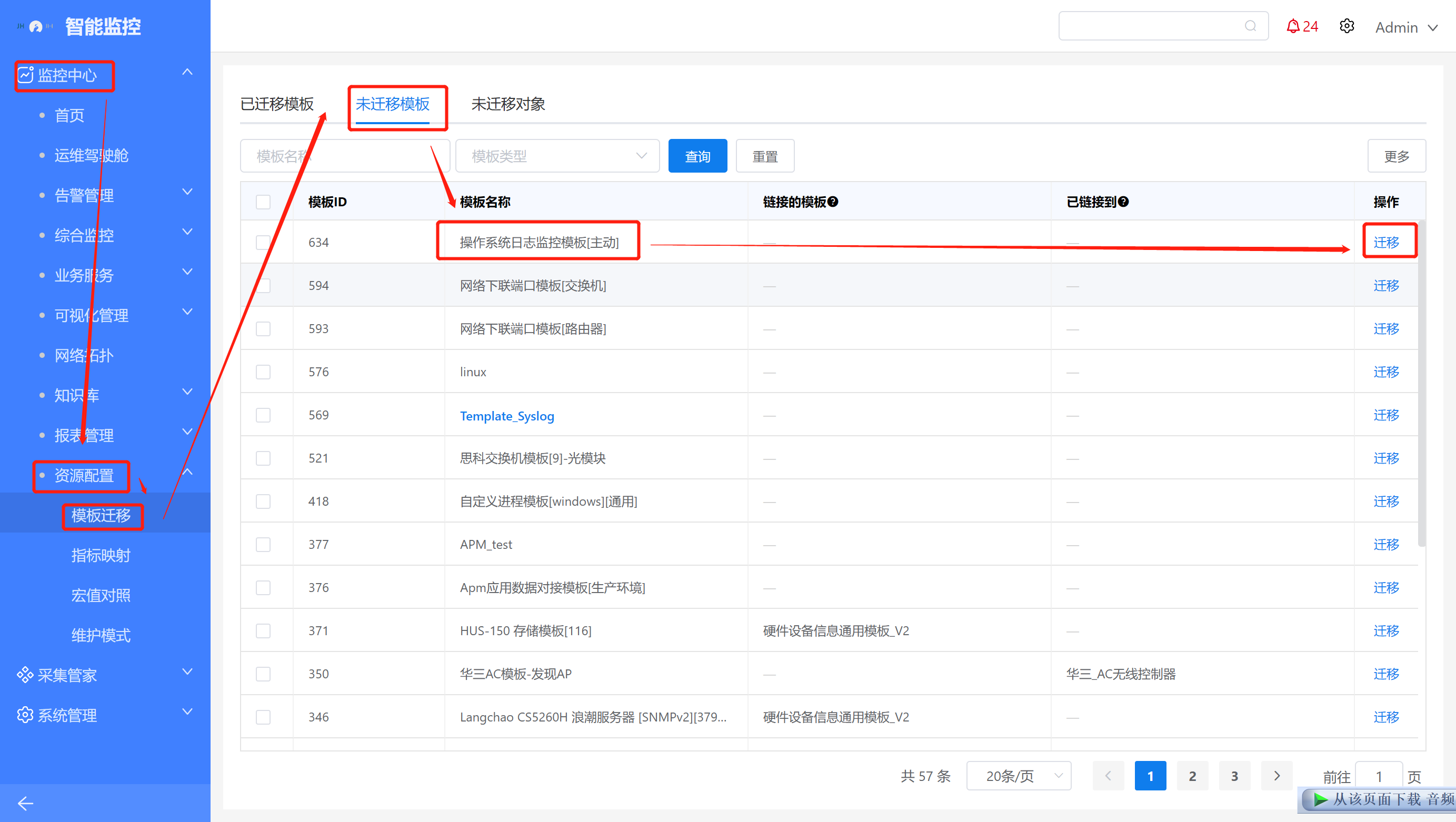Click the 重置 button
Screen dimensions: 1456x822
pos(765,156)
